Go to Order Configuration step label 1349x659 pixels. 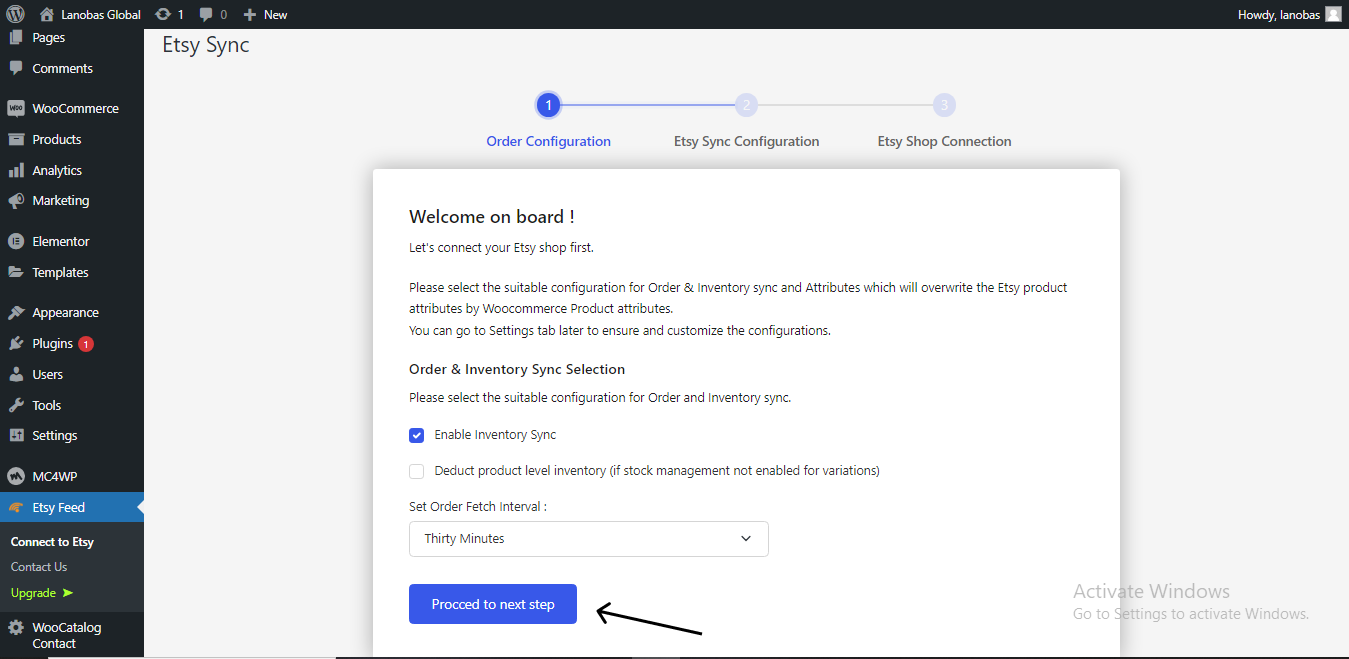tap(548, 141)
